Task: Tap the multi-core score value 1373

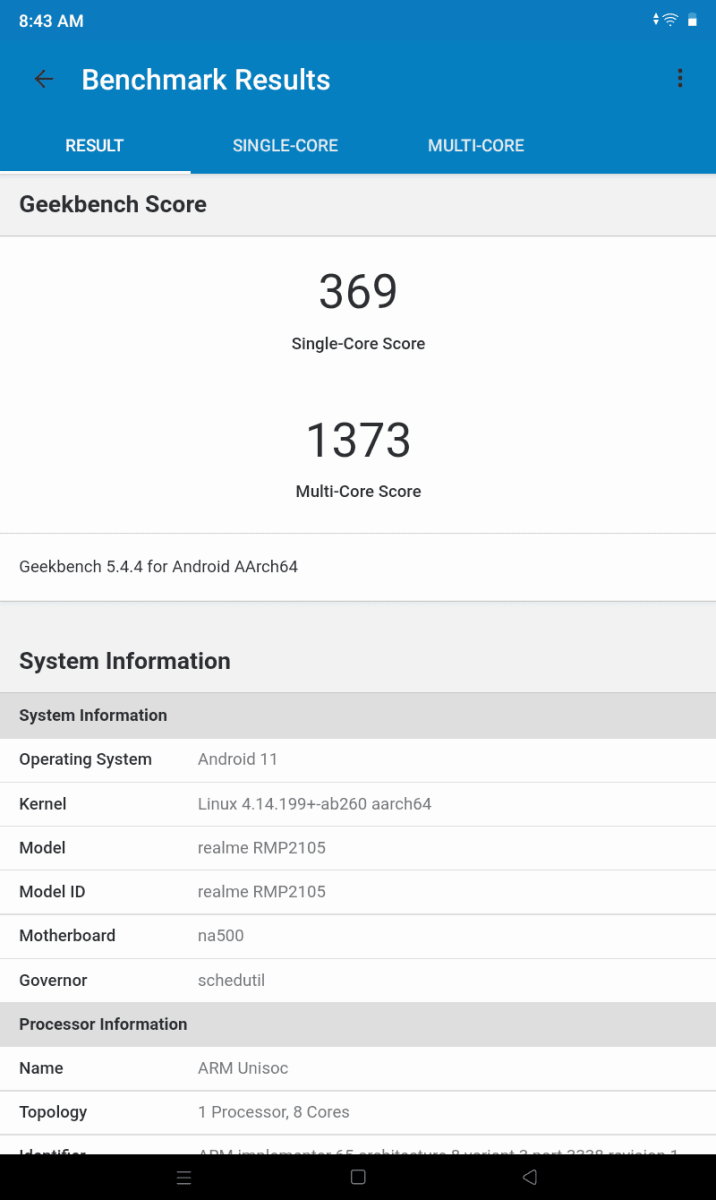Action: (358, 440)
